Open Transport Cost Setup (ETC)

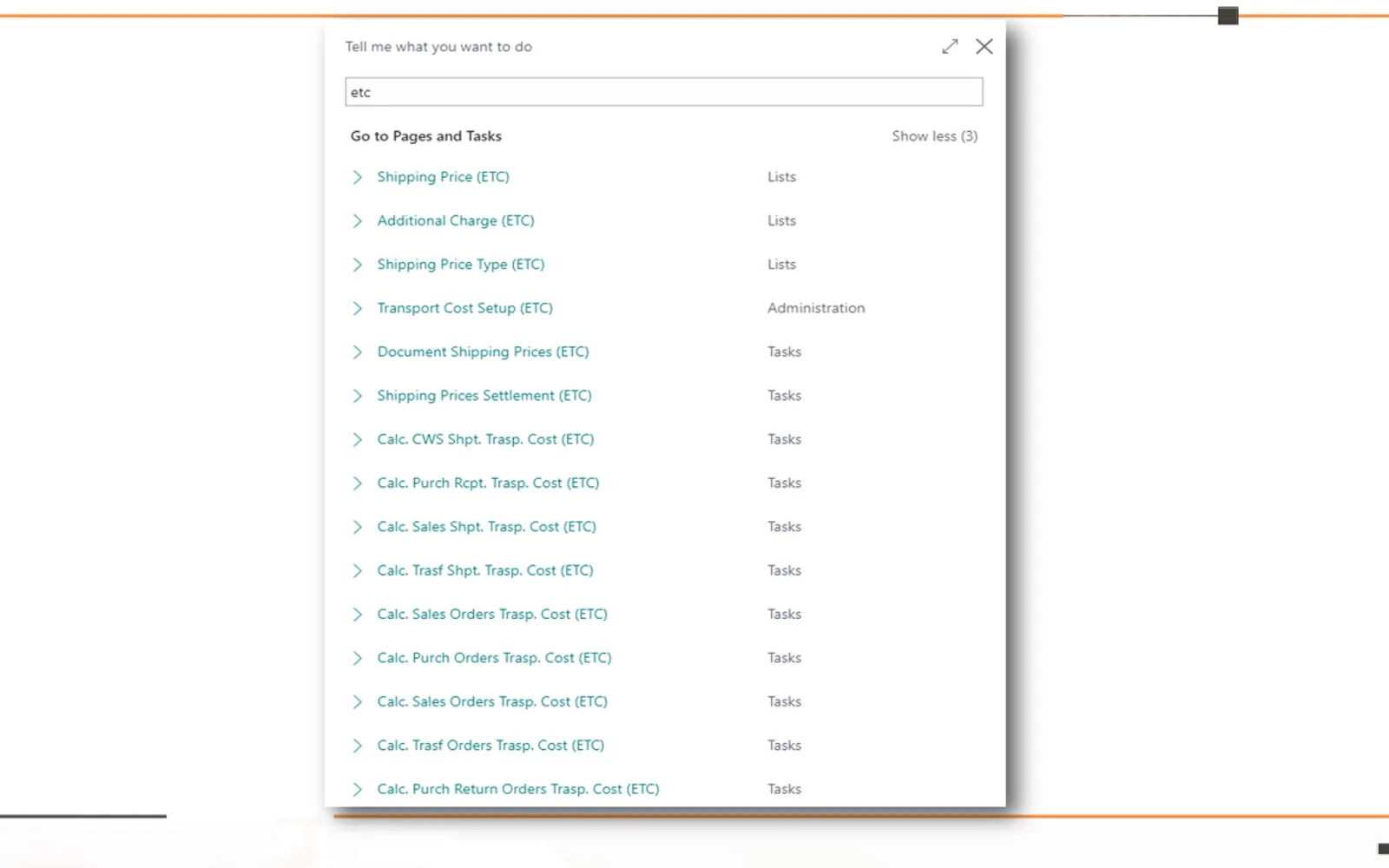pyautogui.click(x=464, y=308)
